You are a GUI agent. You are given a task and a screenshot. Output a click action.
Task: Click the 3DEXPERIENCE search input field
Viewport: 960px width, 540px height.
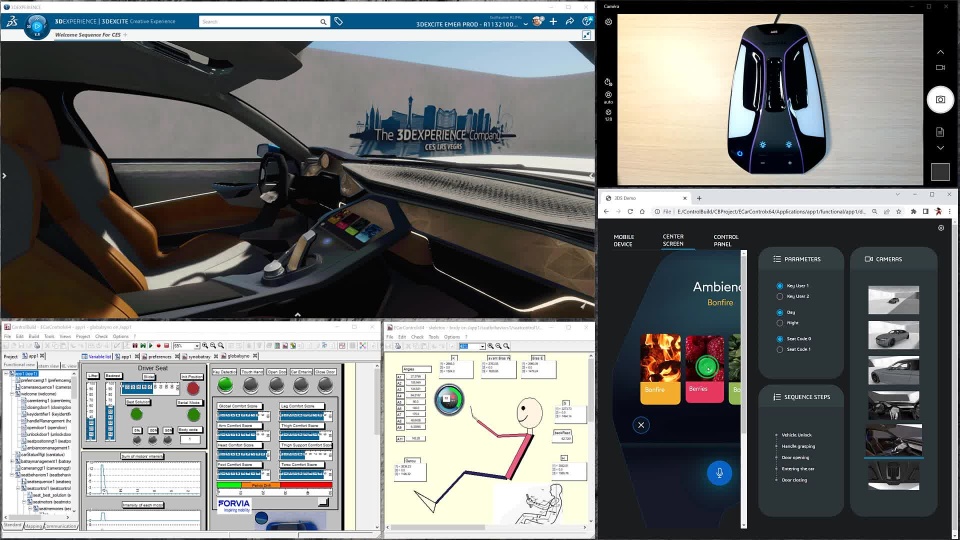coord(259,21)
